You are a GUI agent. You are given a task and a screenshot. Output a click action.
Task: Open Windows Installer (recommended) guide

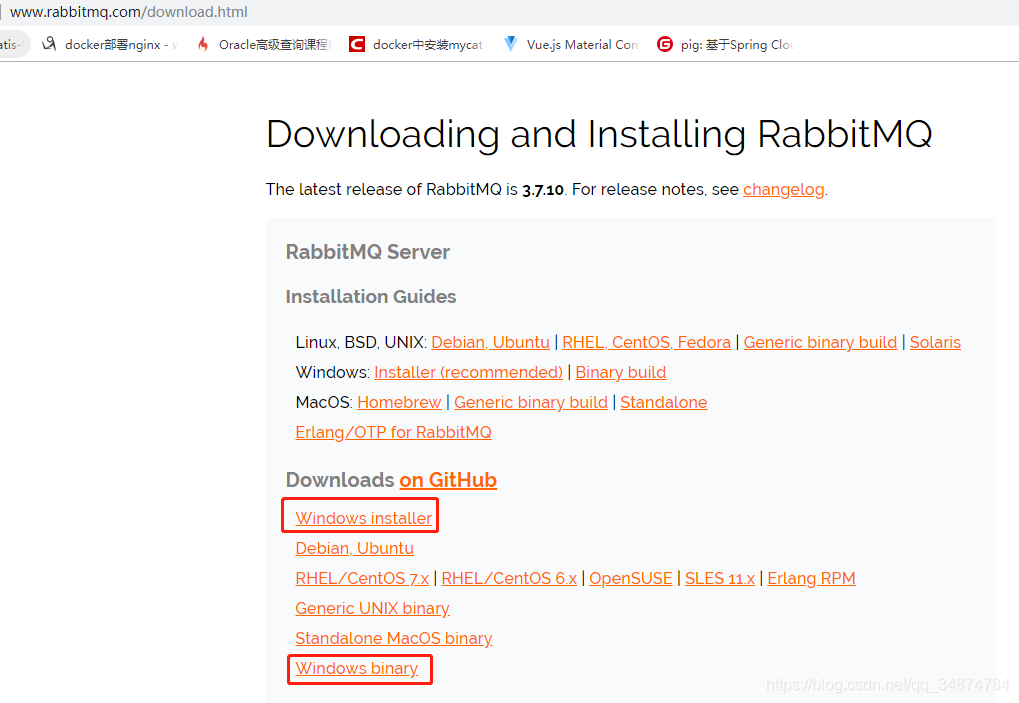click(x=469, y=372)
